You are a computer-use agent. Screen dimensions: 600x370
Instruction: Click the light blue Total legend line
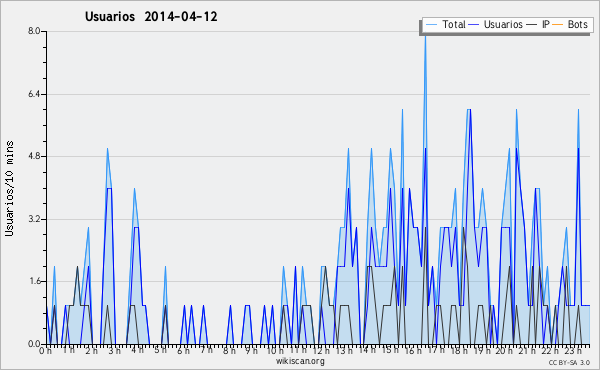431,24
